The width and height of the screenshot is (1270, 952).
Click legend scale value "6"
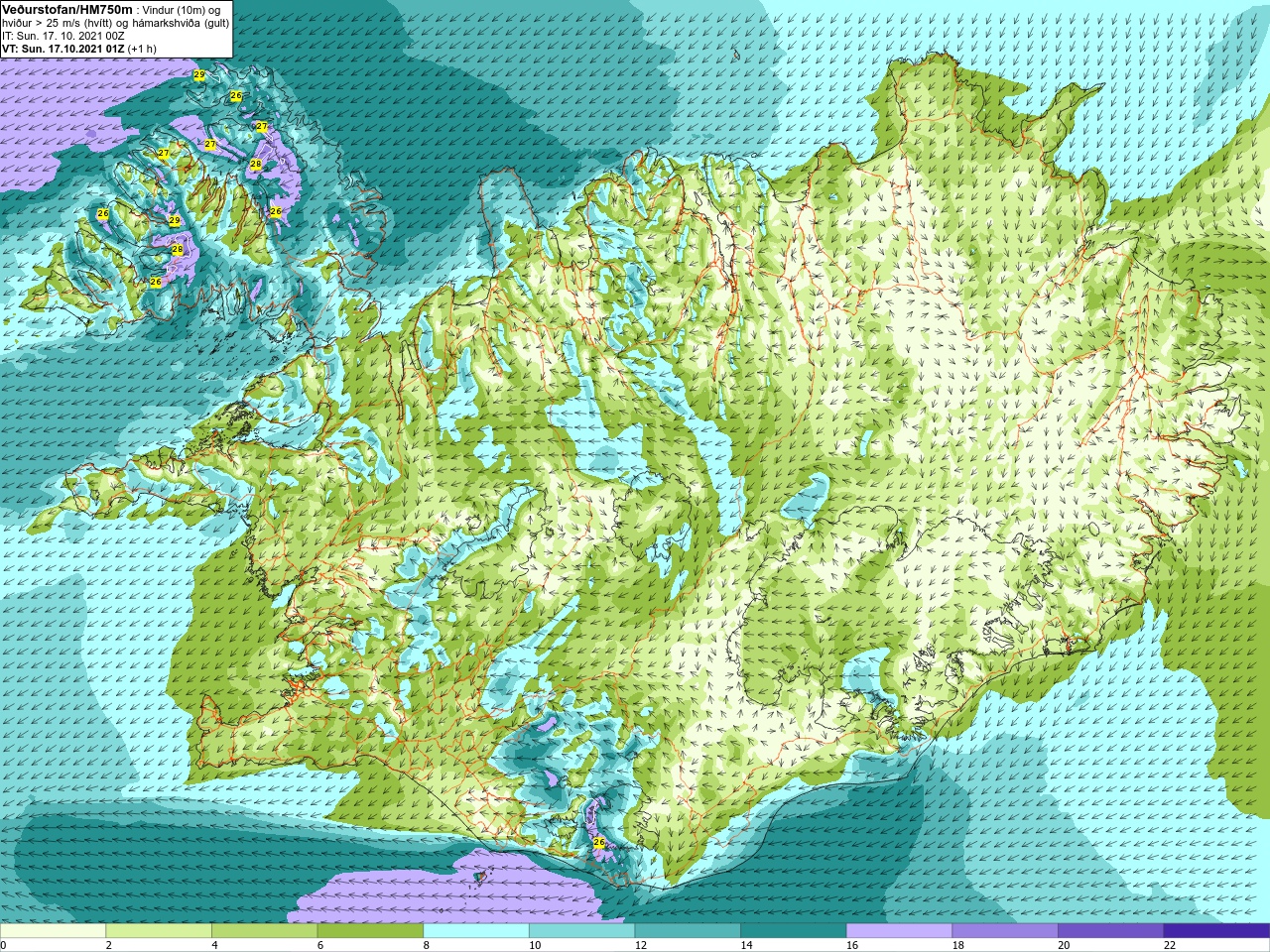pyautogui.click(x=320, y=945)
